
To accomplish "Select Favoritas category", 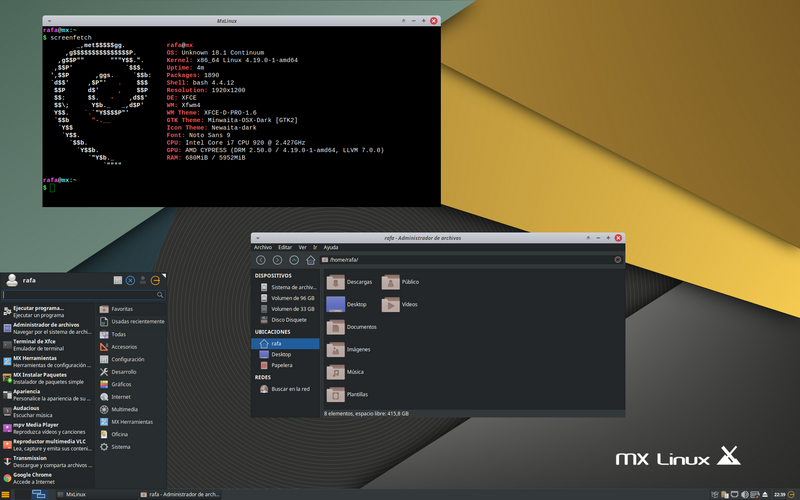I will (131, 309).
